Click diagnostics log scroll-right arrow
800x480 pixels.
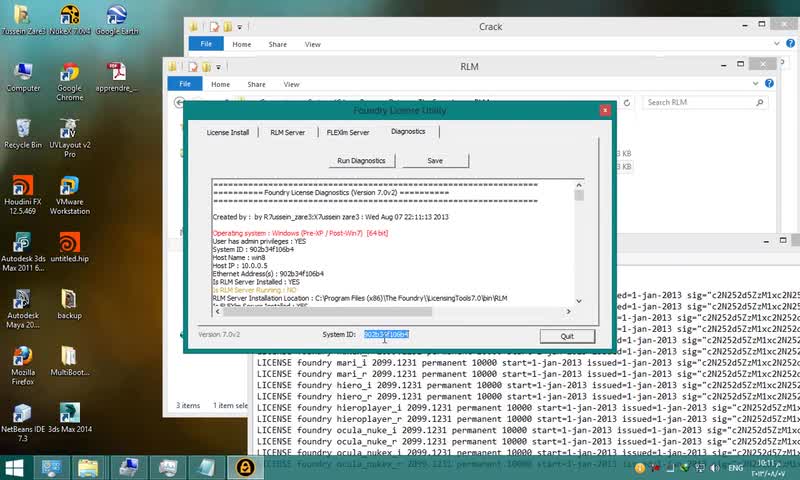tap(568, 311)
